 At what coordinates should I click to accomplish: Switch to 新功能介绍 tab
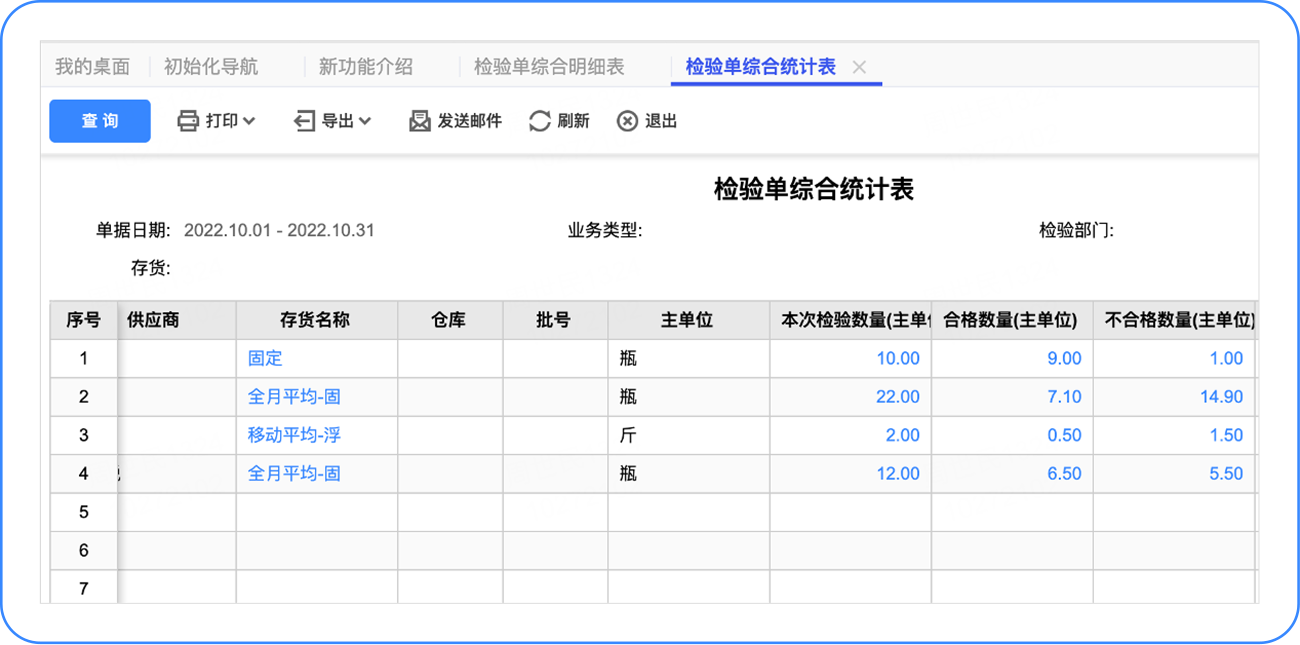tap(365, 67)
